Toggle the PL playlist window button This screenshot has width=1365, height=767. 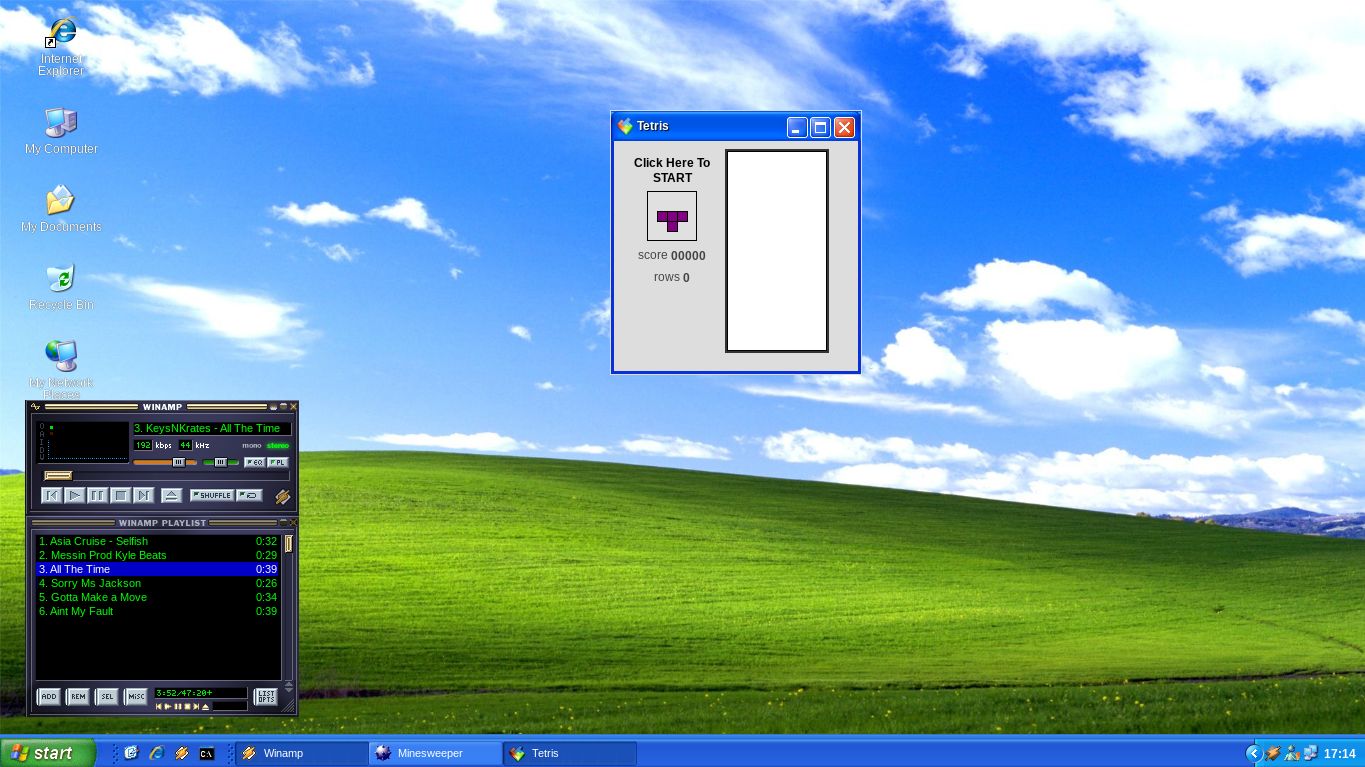(278, 462)
